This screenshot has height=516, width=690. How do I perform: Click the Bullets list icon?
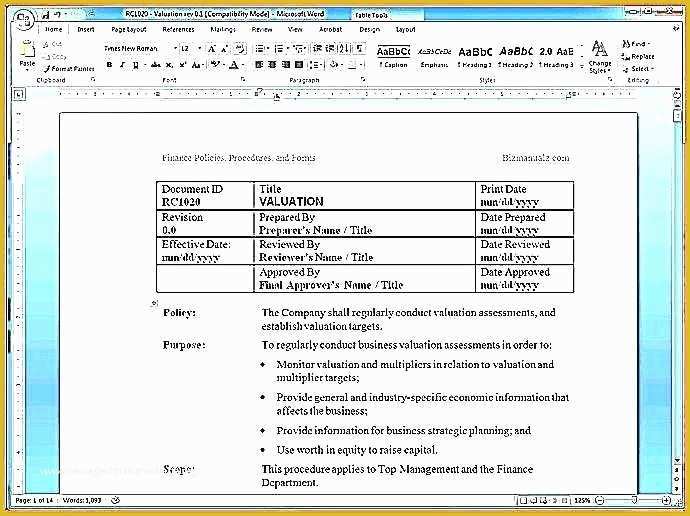(260, 48)
